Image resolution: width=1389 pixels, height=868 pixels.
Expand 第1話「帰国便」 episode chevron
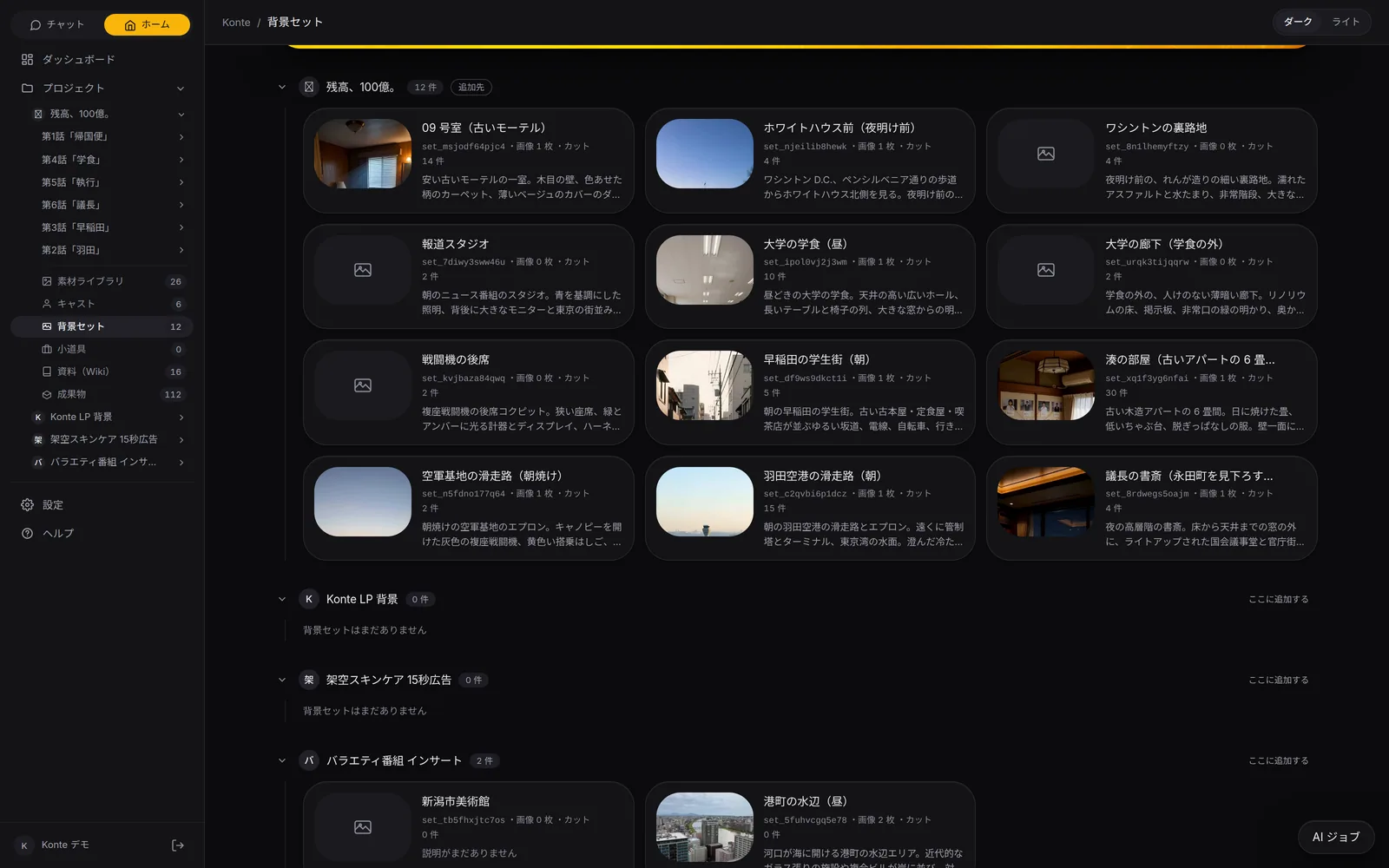pyautogui.click(x=181, y=137)
